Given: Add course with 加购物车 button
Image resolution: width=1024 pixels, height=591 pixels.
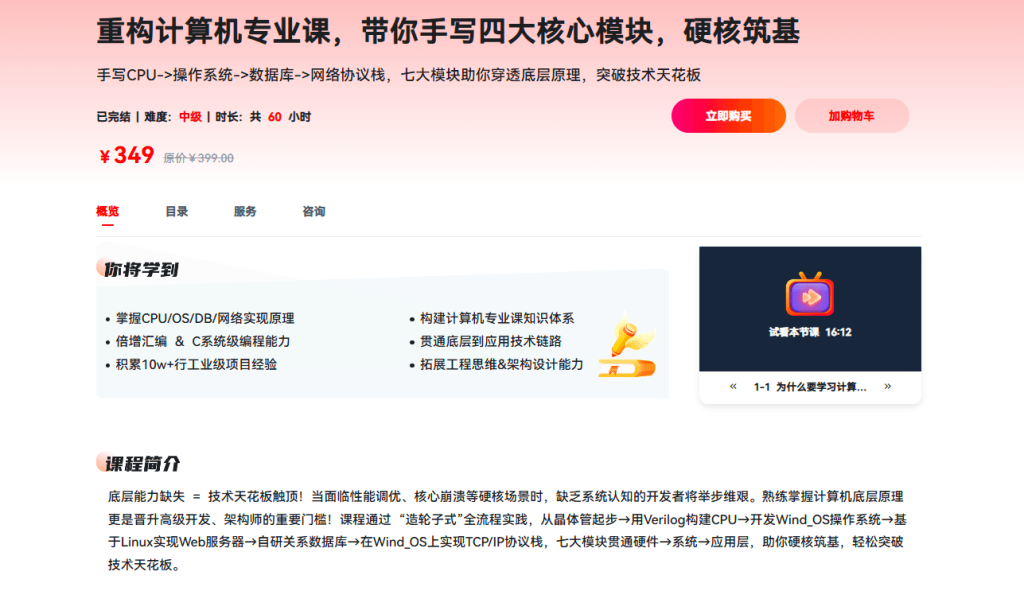Looking at the screenshot, I should click(851, 116).
